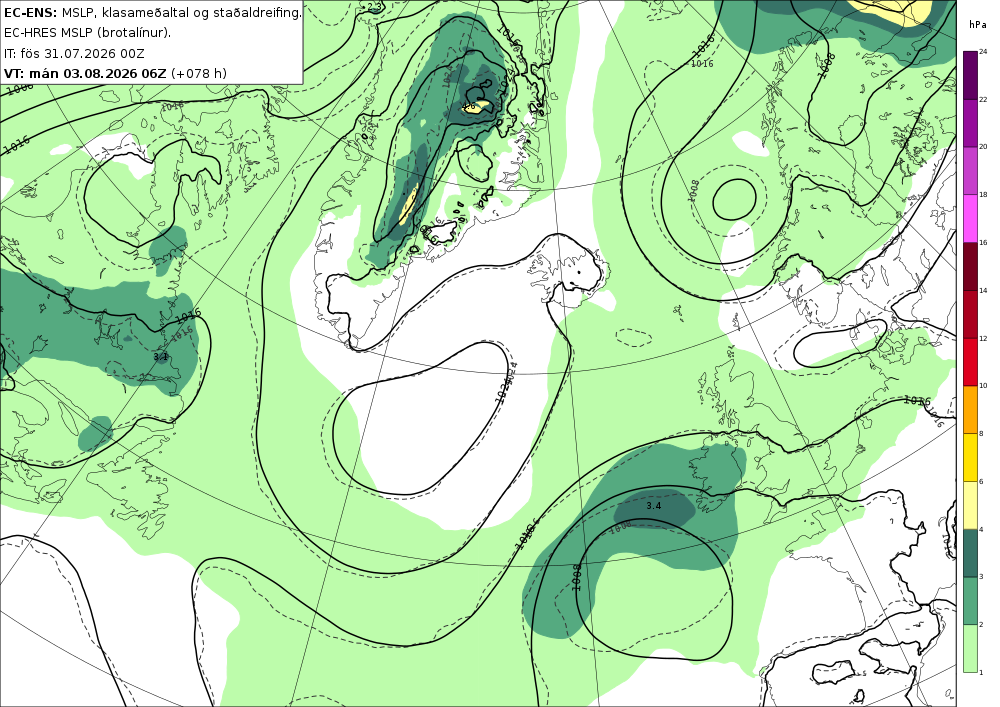The height and width of the screenshot is (707, 1000).
Task: Click the colorbar tick label 24
Action: tap(983, 52)
